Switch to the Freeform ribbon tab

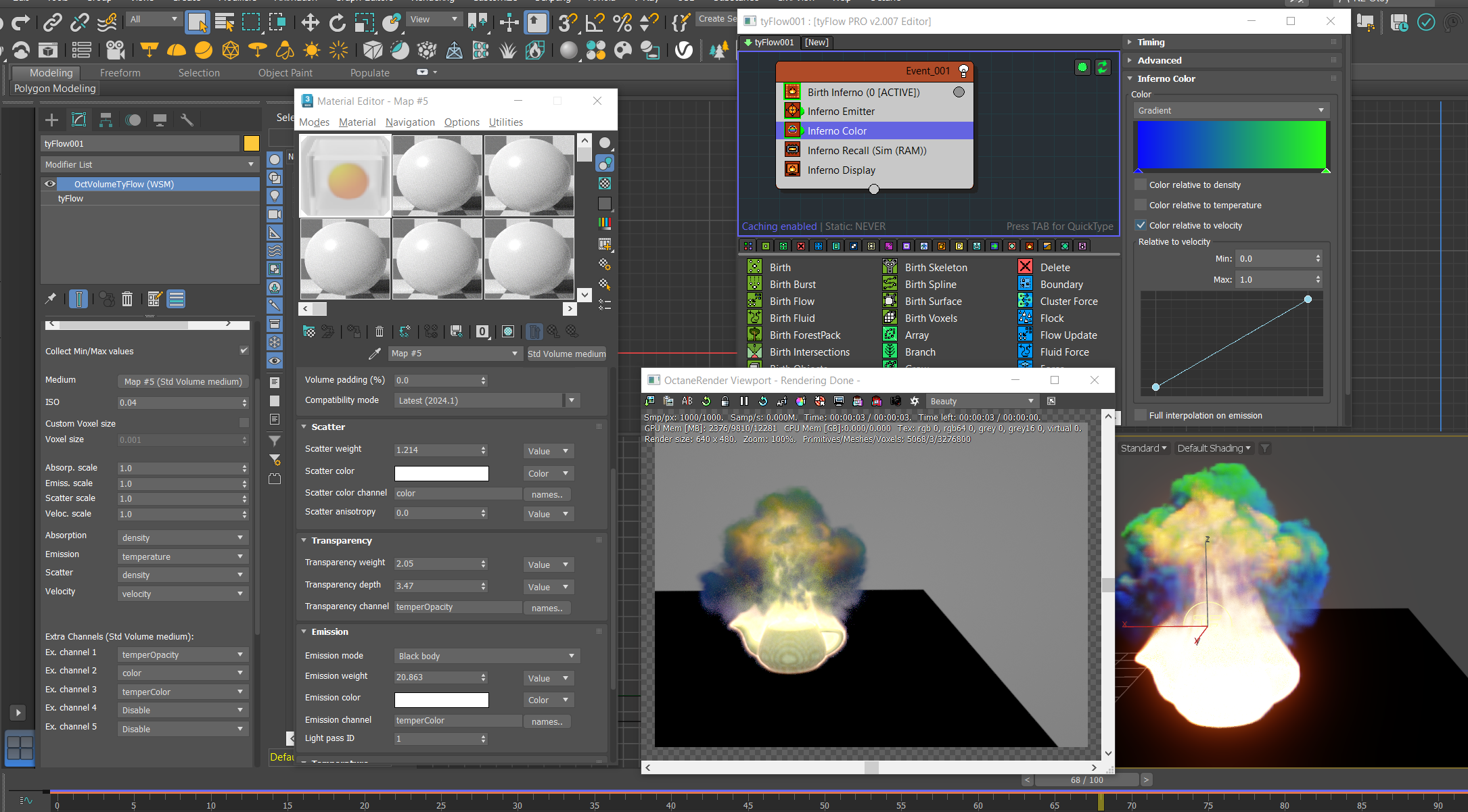120,73
